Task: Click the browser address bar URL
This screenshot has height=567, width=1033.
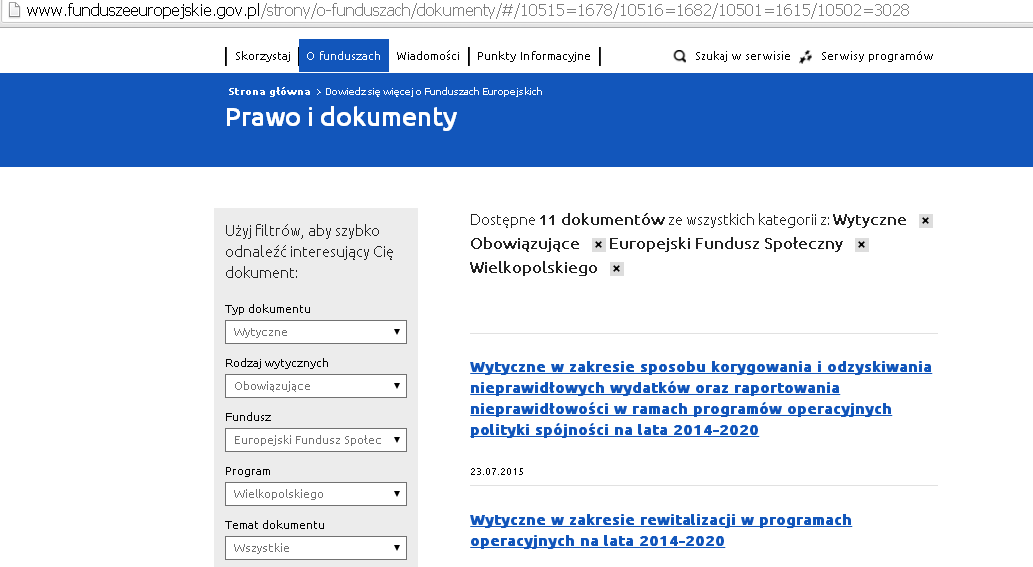Action: 468,11
